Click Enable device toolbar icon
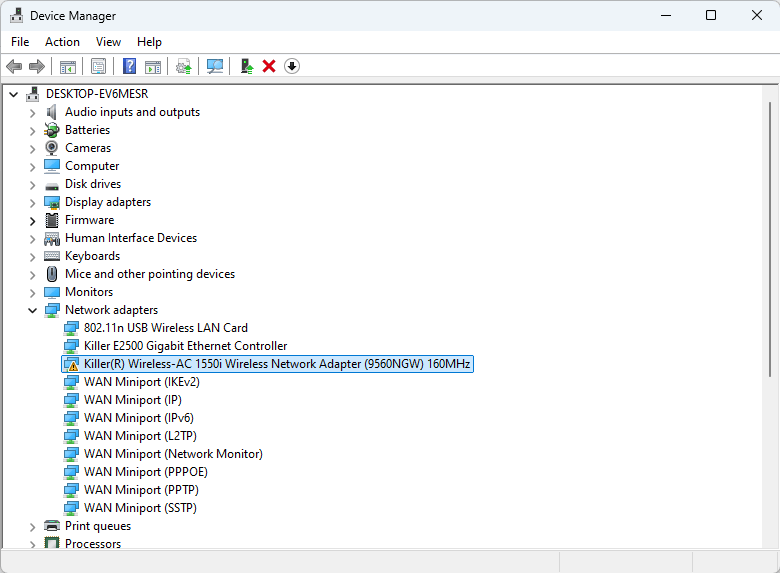The width and height of the screenshot is (780, 573). [247, 66]
